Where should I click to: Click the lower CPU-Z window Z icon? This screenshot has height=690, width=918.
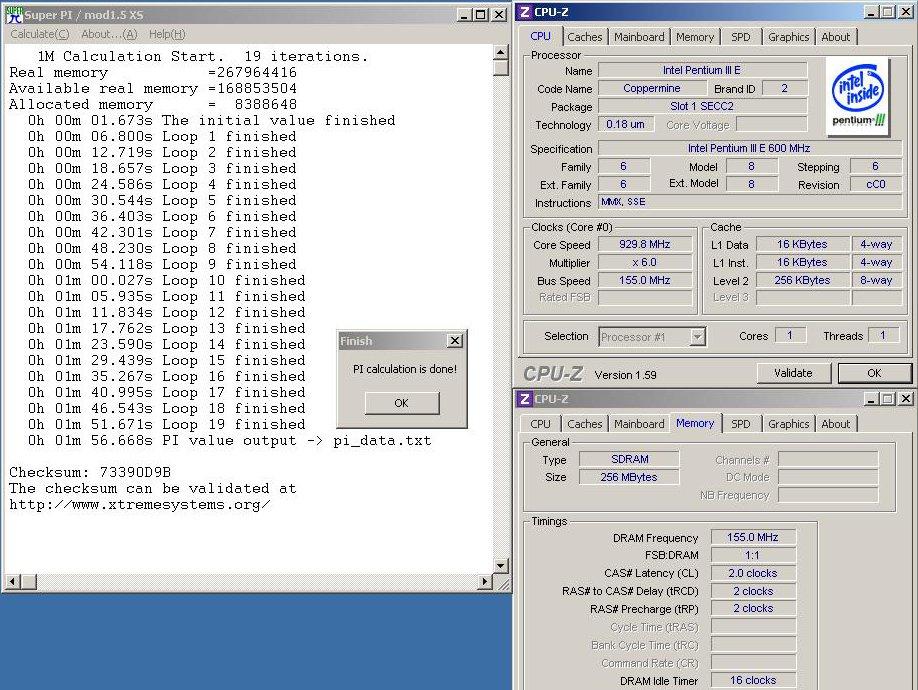[x=525, y=399]
